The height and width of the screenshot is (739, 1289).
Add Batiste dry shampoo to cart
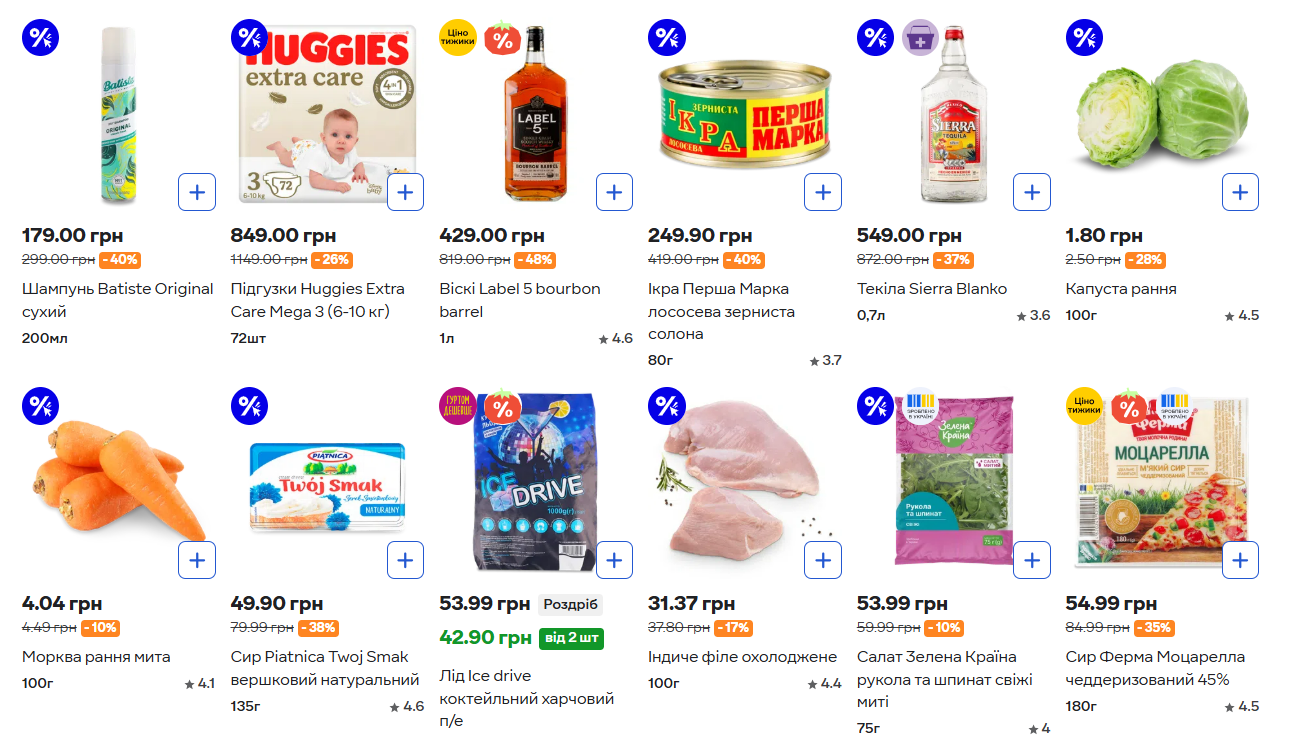[197, 192]
